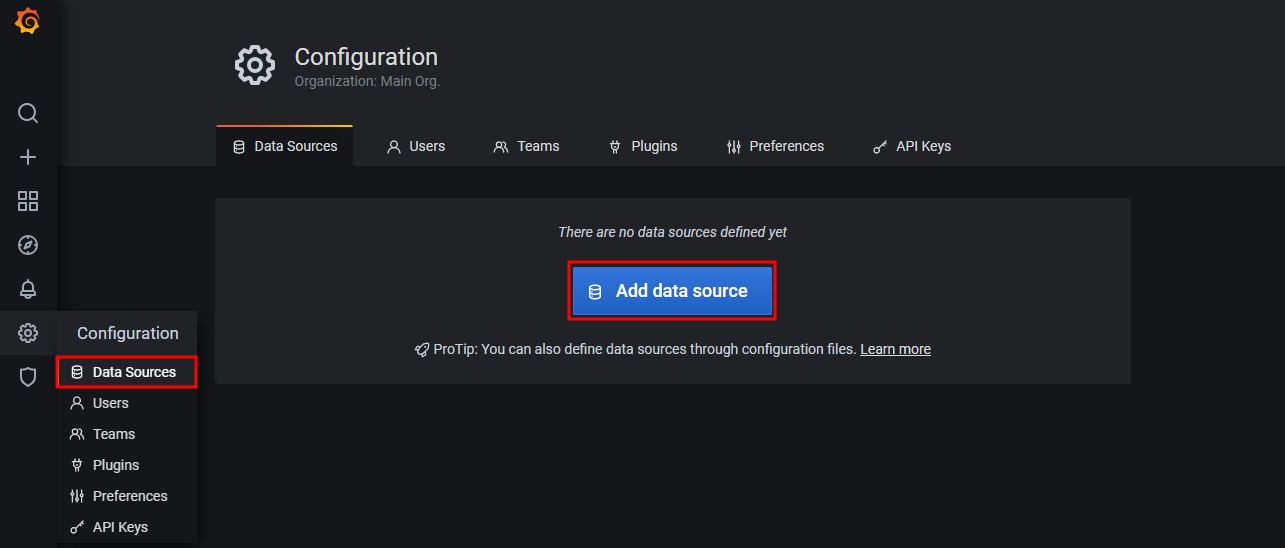
Task: Click the 'Organization: Main Org.' subtitle
Action: 367,82
